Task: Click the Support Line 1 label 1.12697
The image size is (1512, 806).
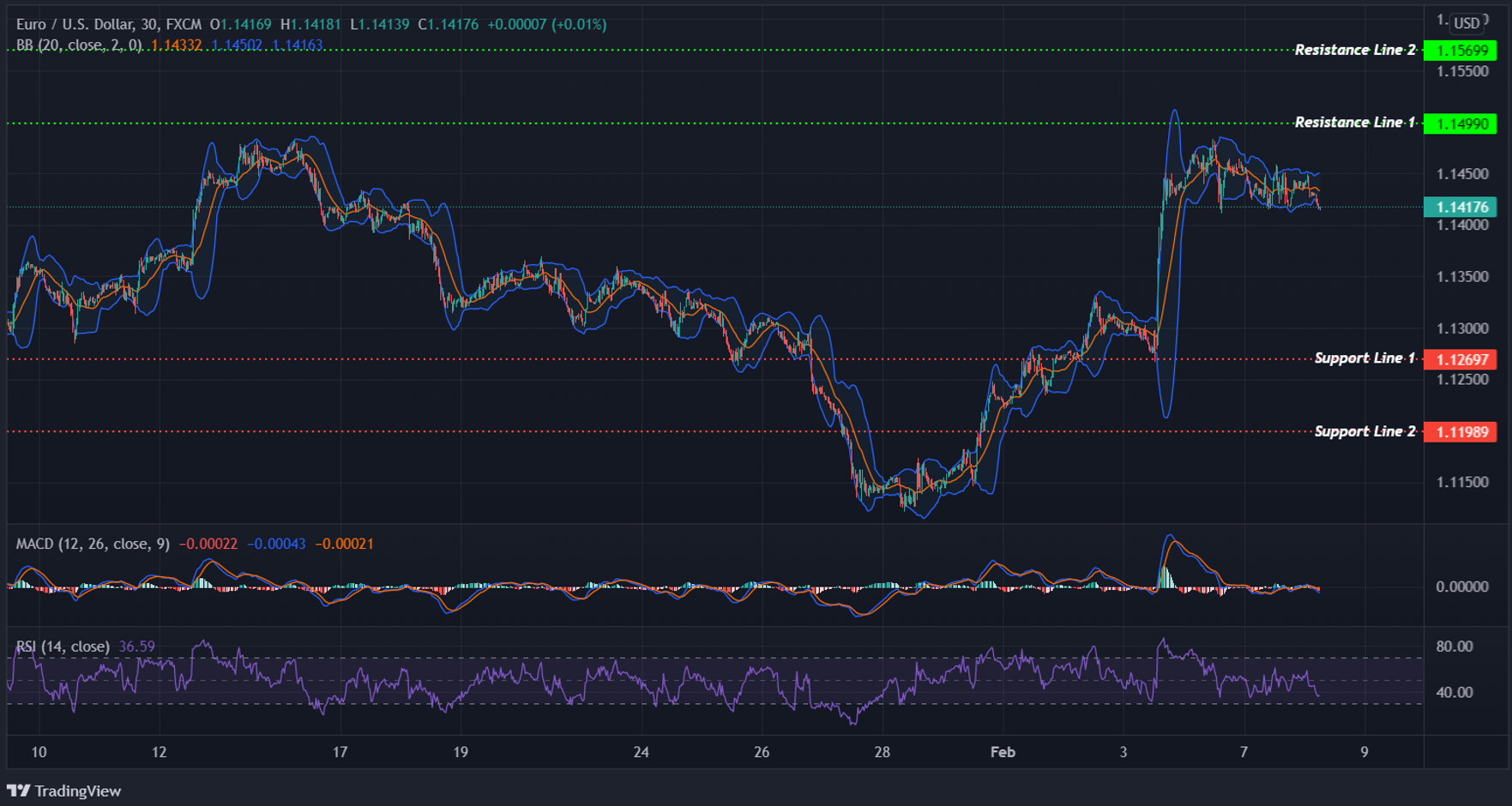Action: coord(1460,359)
